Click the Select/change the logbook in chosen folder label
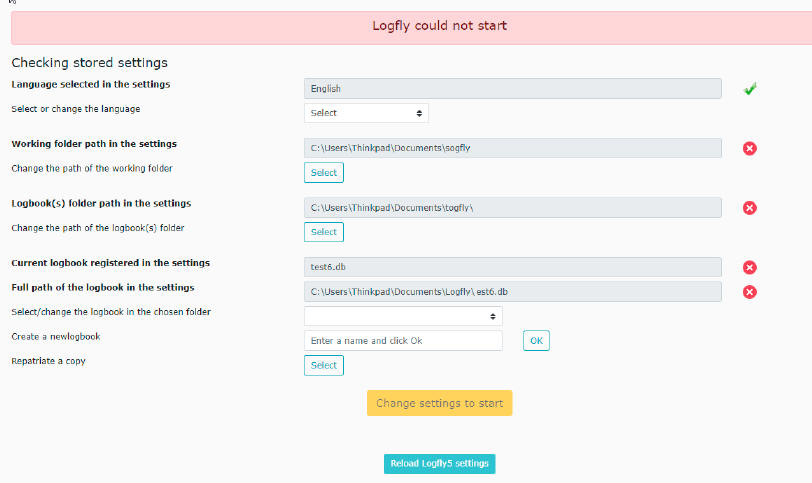This screenshot has width=812, height=483. [x=111, y=312]
